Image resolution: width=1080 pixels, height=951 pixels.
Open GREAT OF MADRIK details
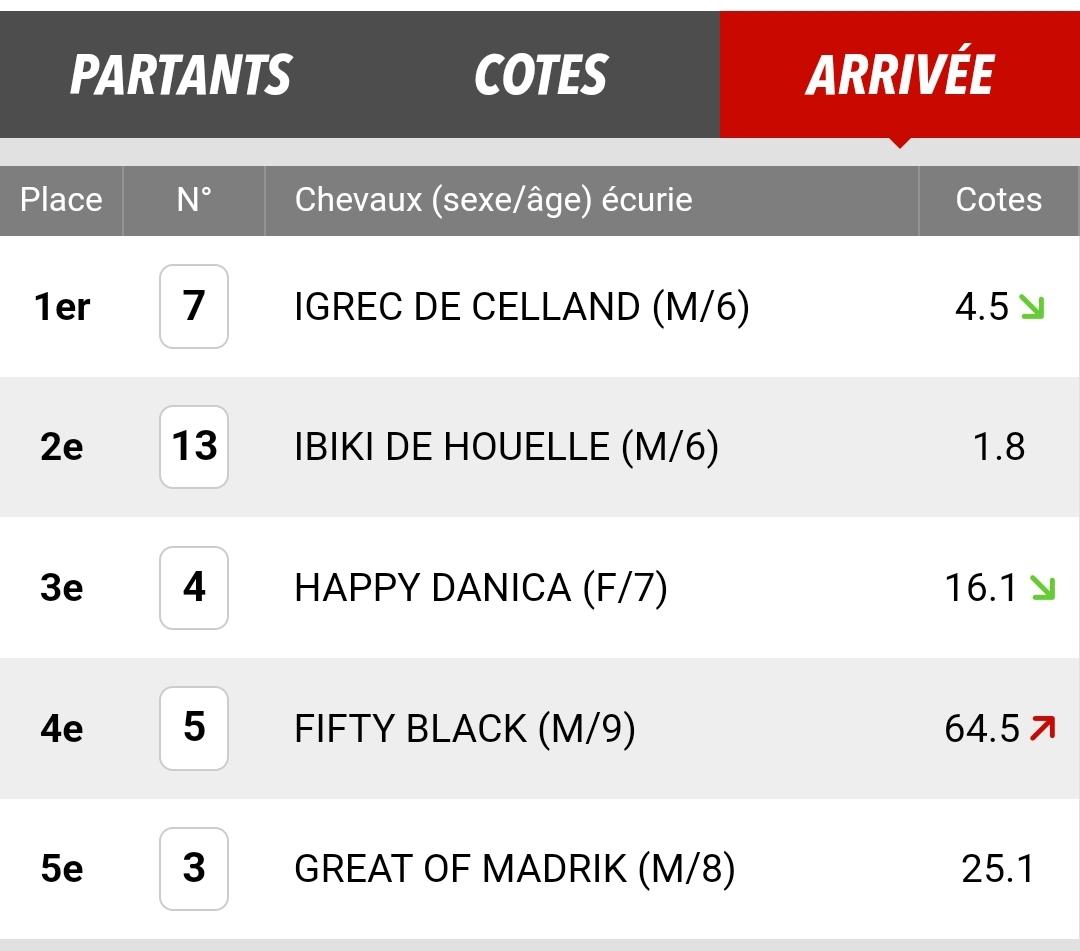click(515, 869)
